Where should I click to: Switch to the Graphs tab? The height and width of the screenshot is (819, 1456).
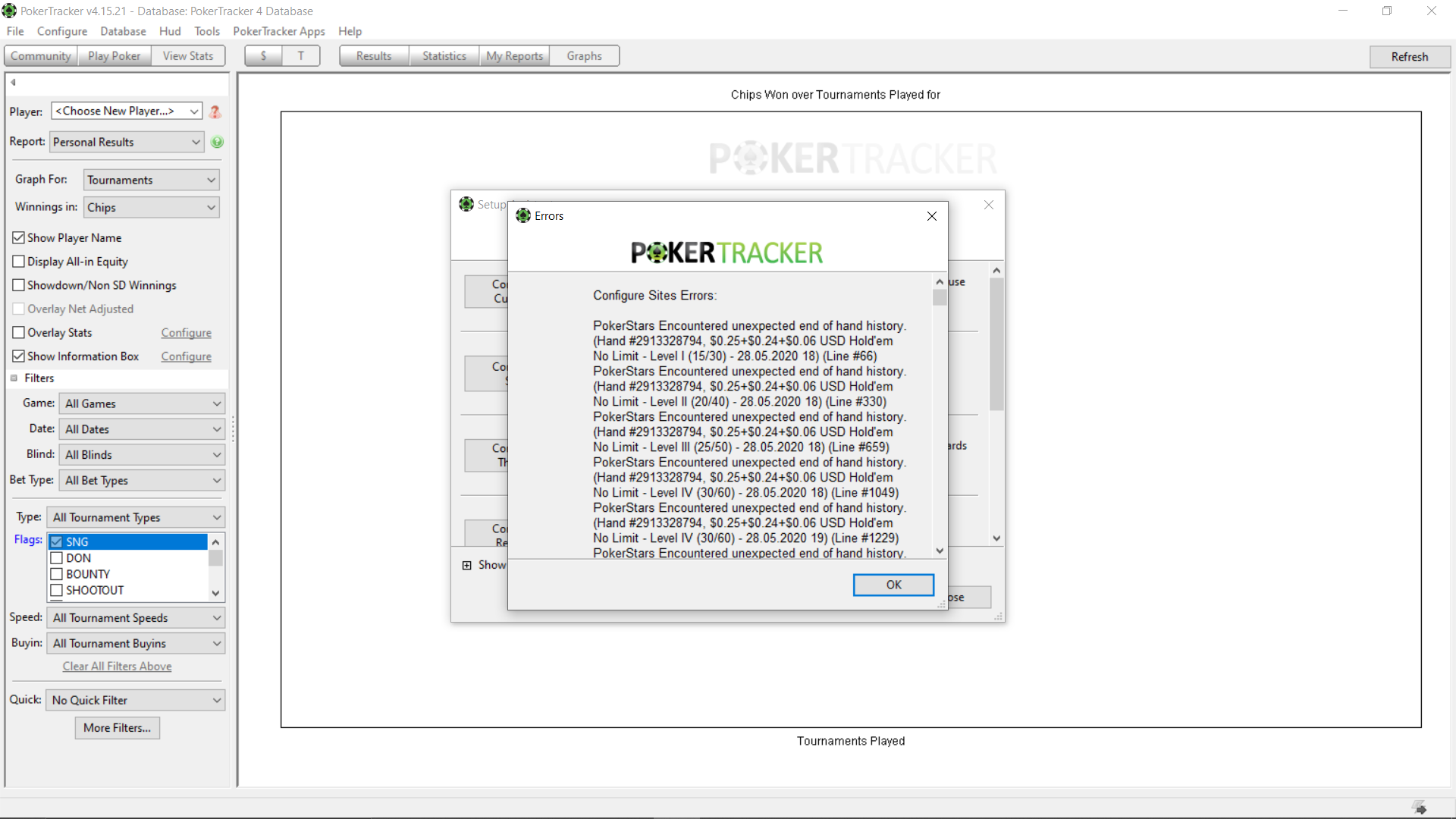tap(585, 56)
